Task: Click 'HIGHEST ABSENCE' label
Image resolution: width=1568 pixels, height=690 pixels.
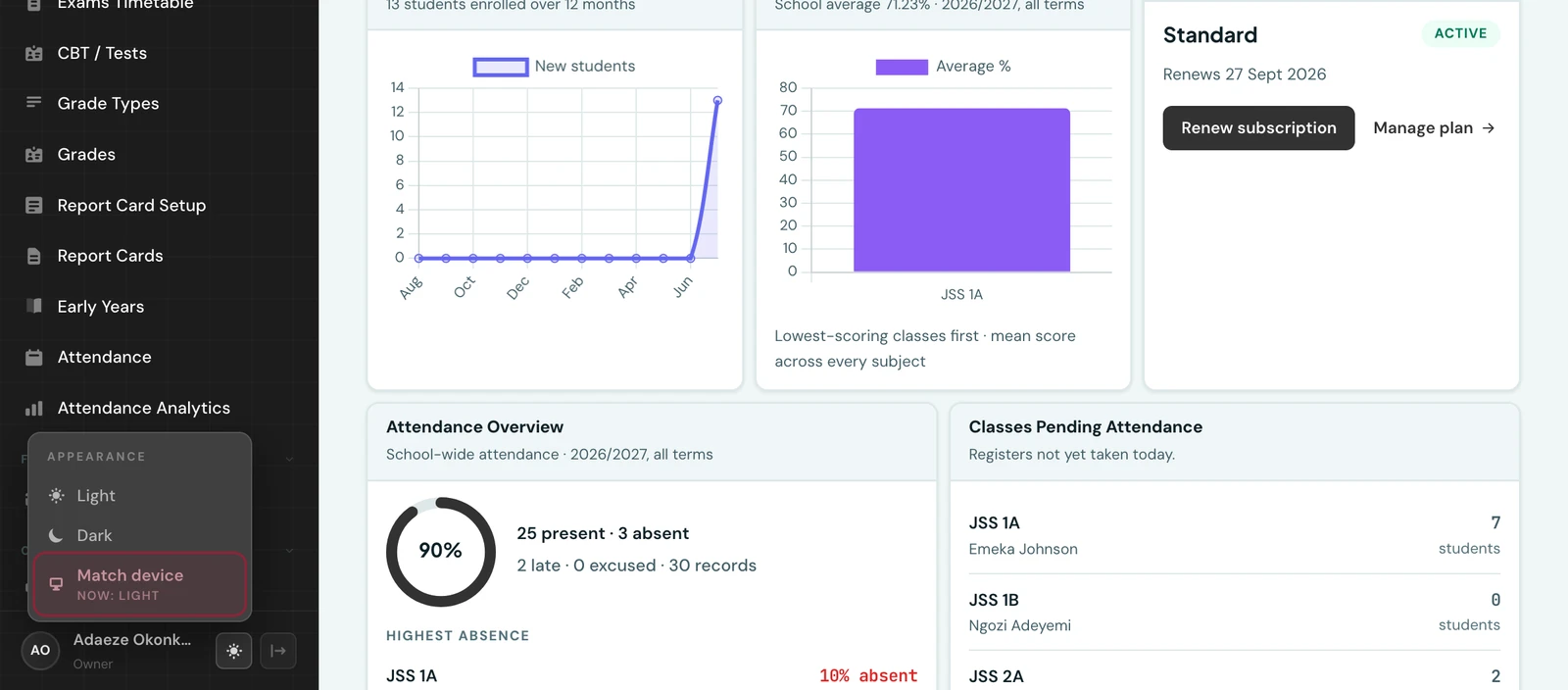Action: tap(458, 636)
